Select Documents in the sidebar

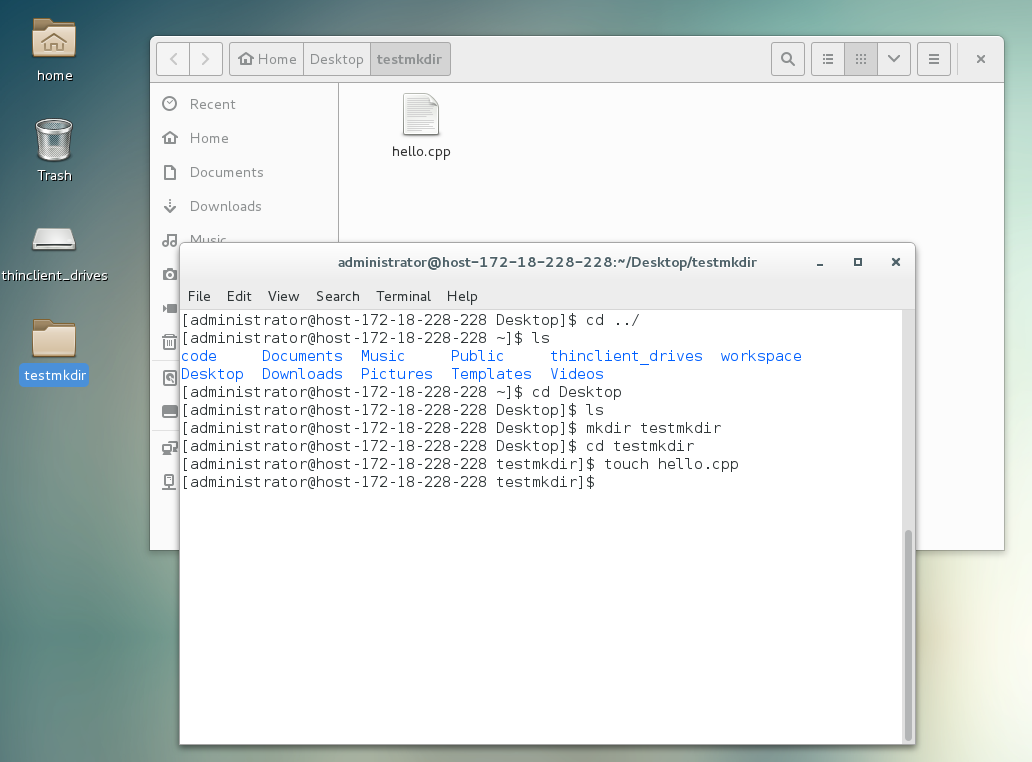point(226,172)
